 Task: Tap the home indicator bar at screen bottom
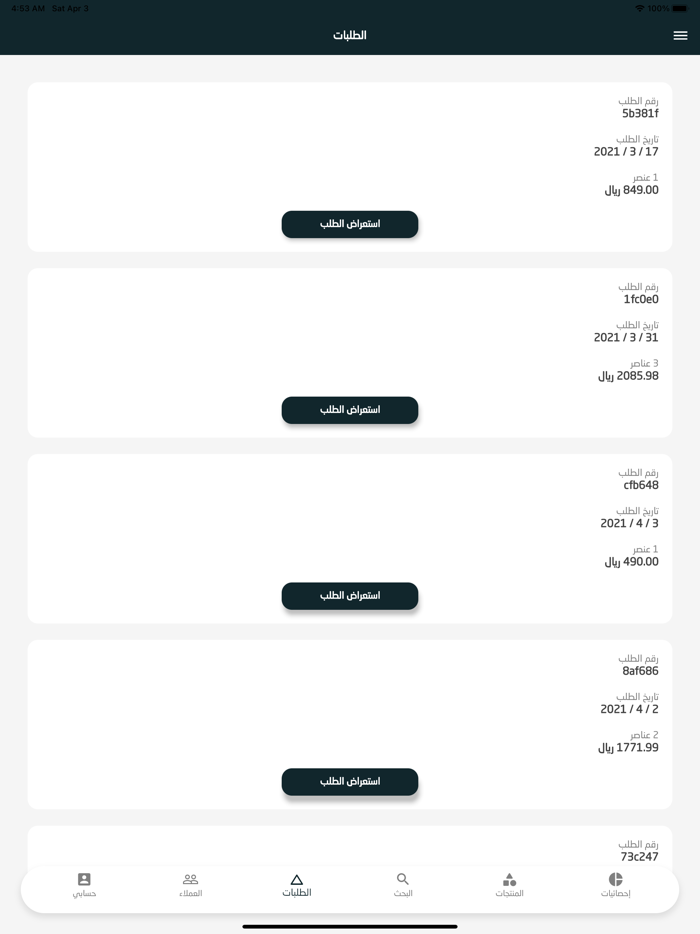[x=350, y=926]
